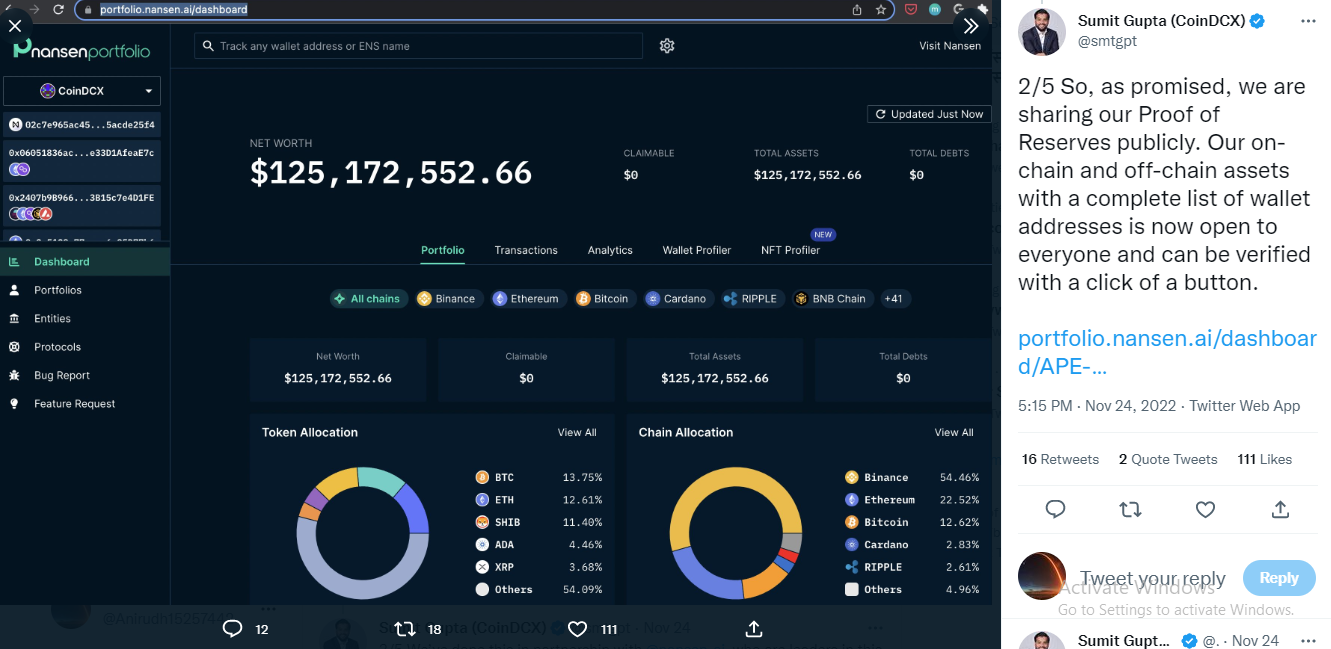This screenshot has height=649, width=1331.
Task: Click the retweet icon under the tweet text
Action: pos(1130,509)
